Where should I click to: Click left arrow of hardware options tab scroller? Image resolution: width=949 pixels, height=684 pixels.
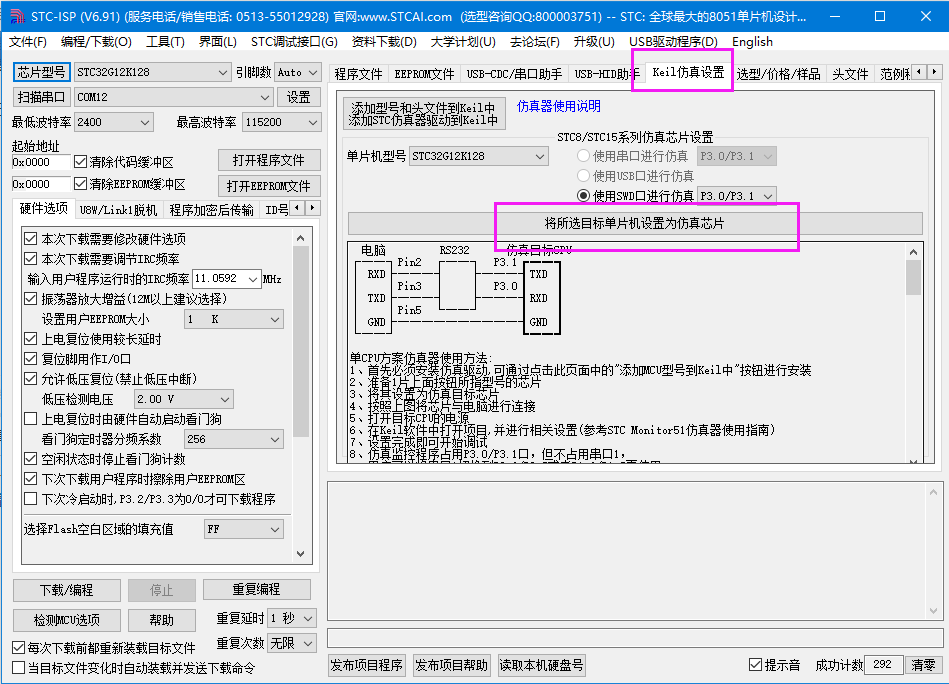[x=297, y=208]
